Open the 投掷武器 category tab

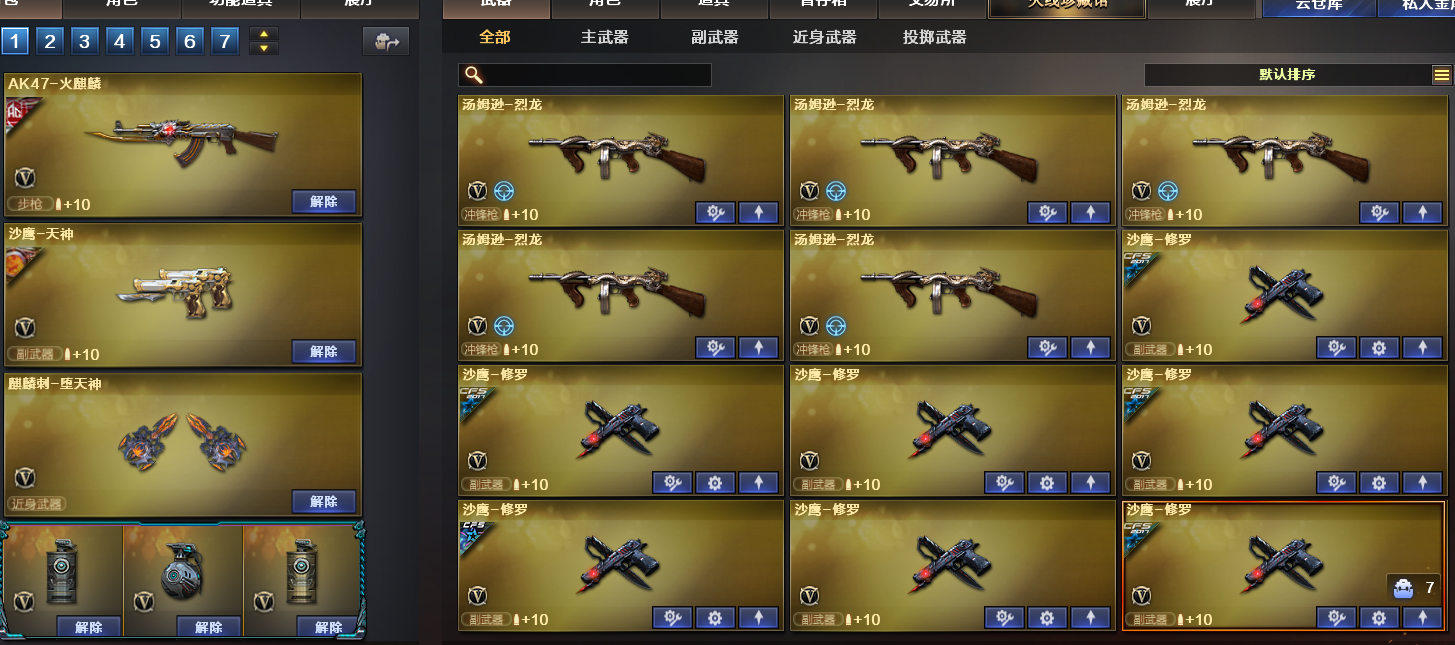point(935,37)
